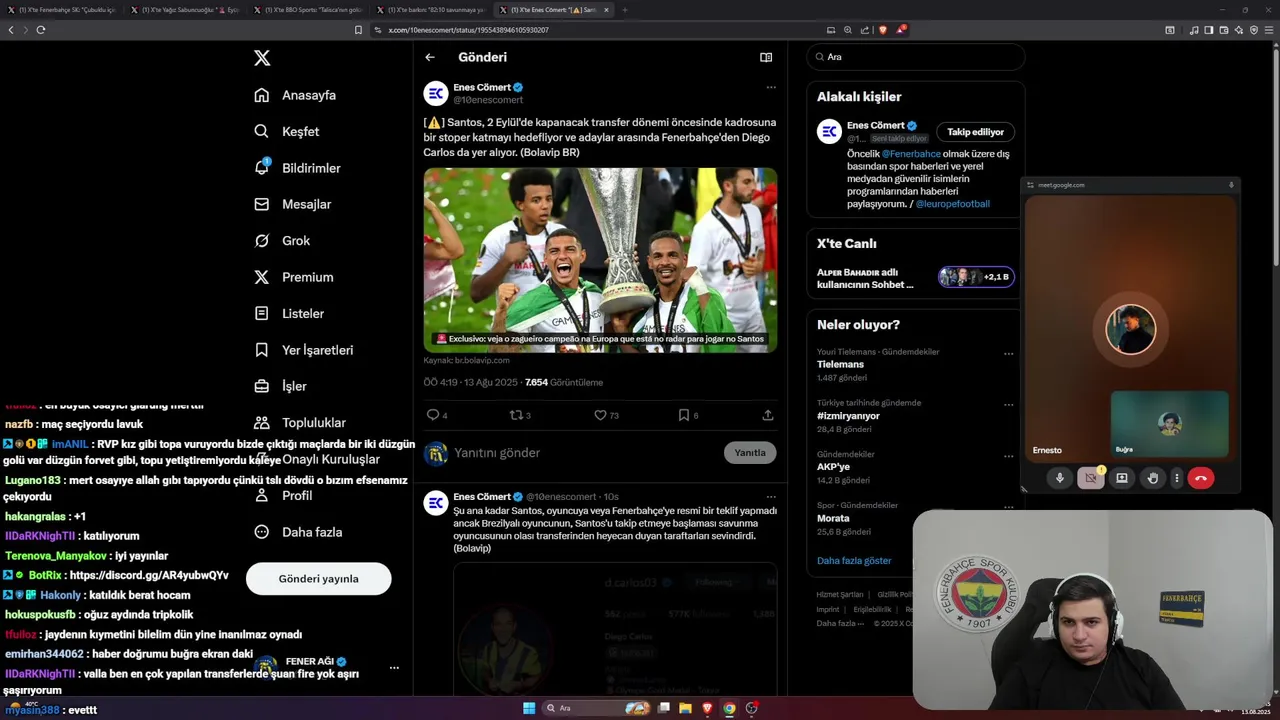Open İşler in the sidebar
Viewport: 1280px width, 720px height.
280,386
